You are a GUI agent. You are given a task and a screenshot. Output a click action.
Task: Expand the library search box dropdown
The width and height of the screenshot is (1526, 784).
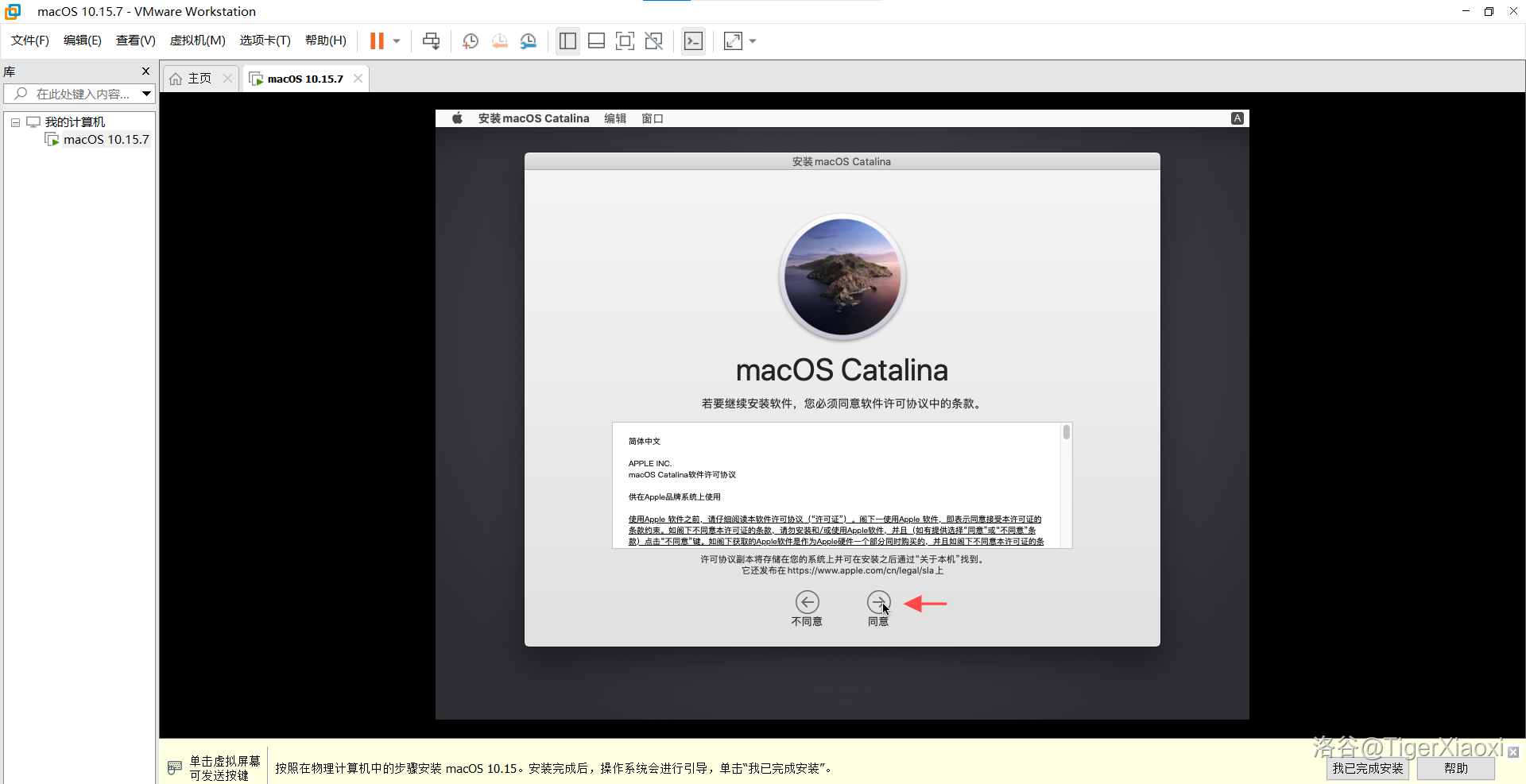tap(146, 94)
